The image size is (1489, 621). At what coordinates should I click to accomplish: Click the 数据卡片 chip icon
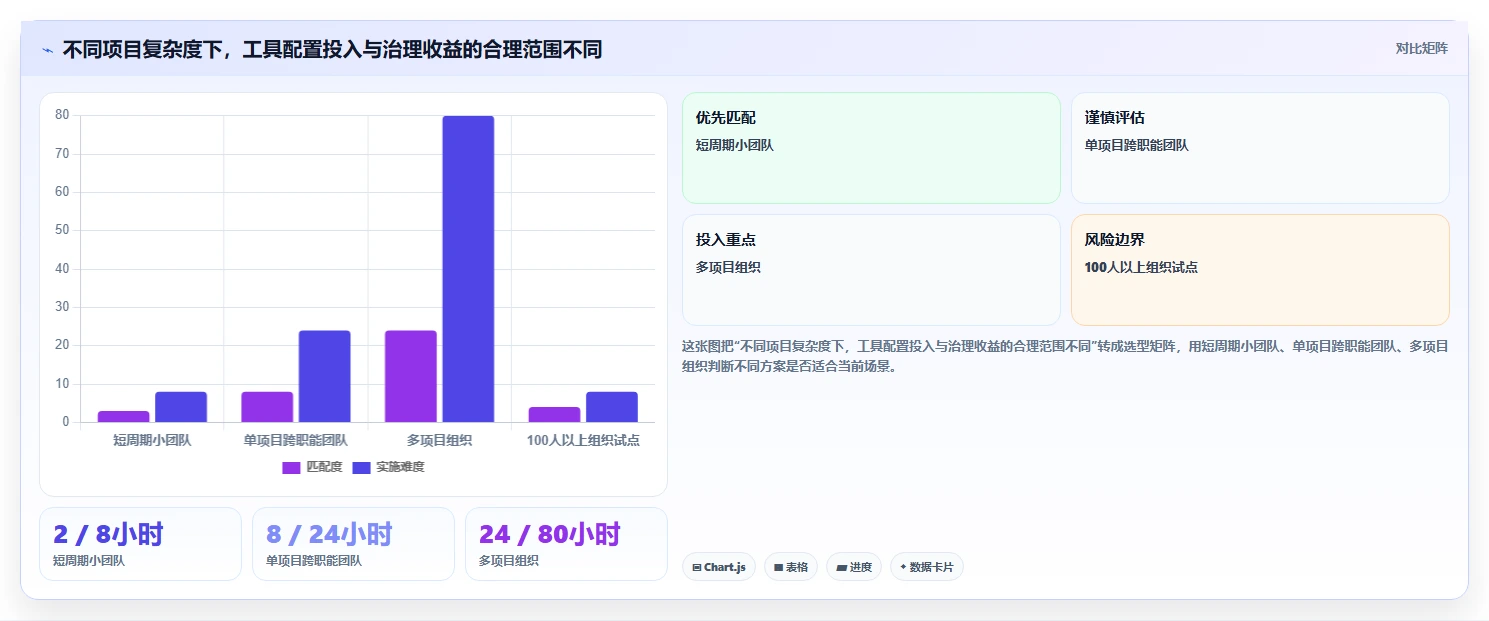[903, 567]
